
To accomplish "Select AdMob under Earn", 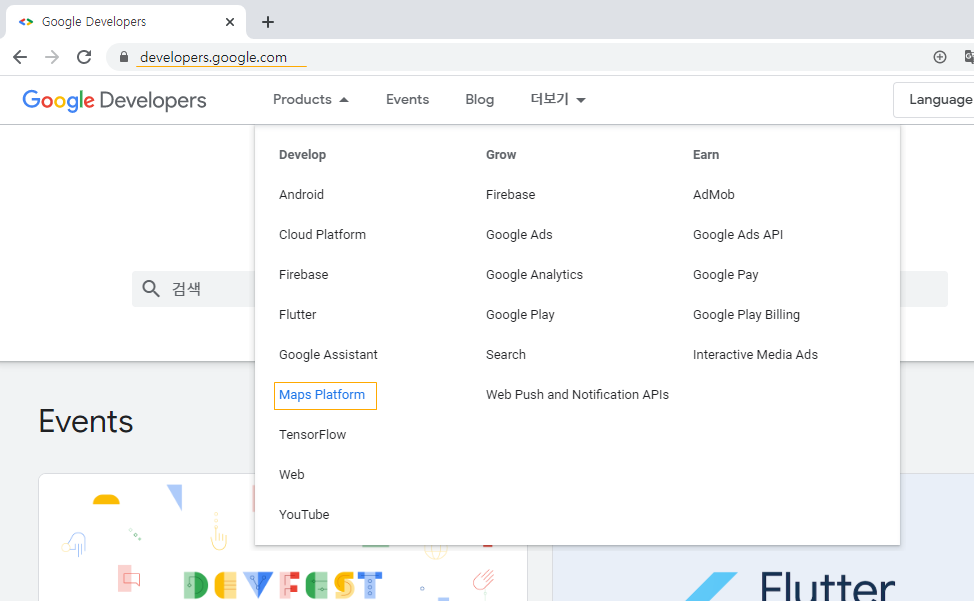I will click(714, 194).
